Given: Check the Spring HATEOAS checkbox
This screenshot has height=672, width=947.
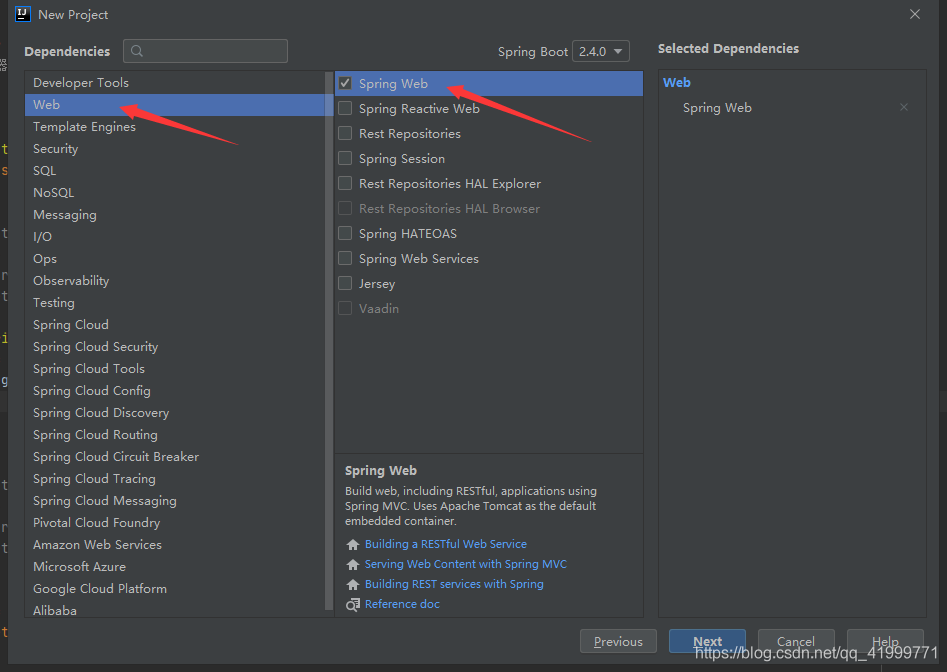Looking at the screenshot, I should pos(345,234).
